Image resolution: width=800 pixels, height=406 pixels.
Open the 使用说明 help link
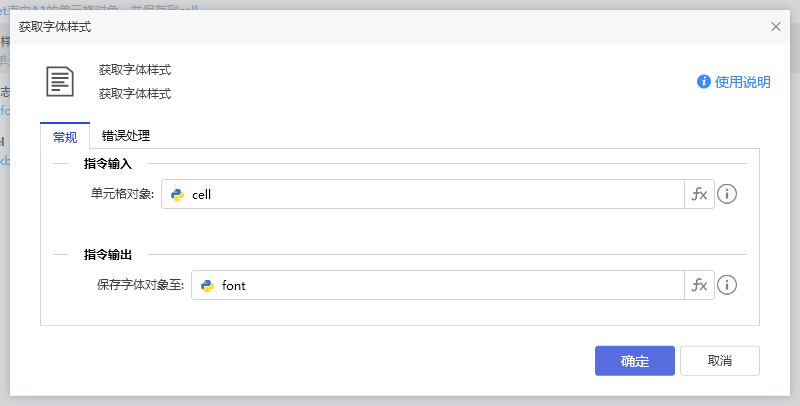[x=743, y=82]
